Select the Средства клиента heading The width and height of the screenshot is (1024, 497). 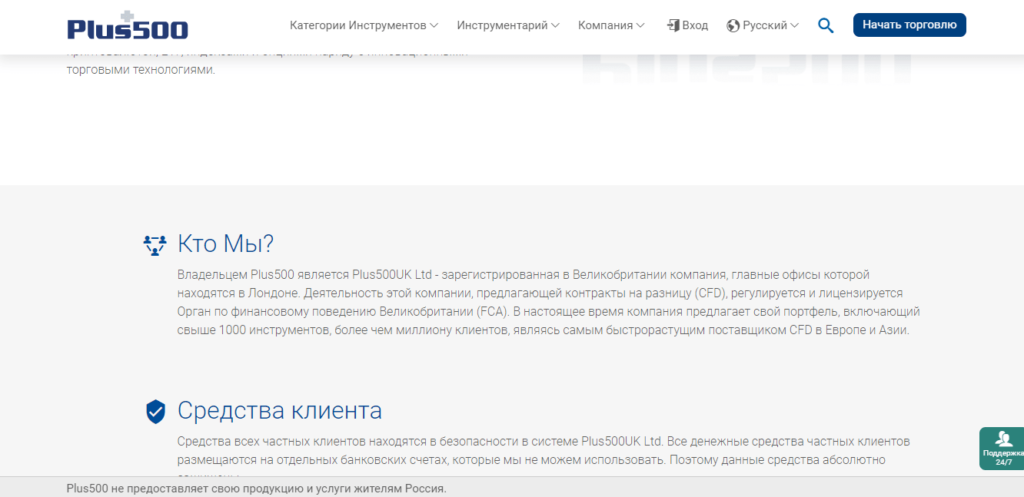(x=280, y=411)
